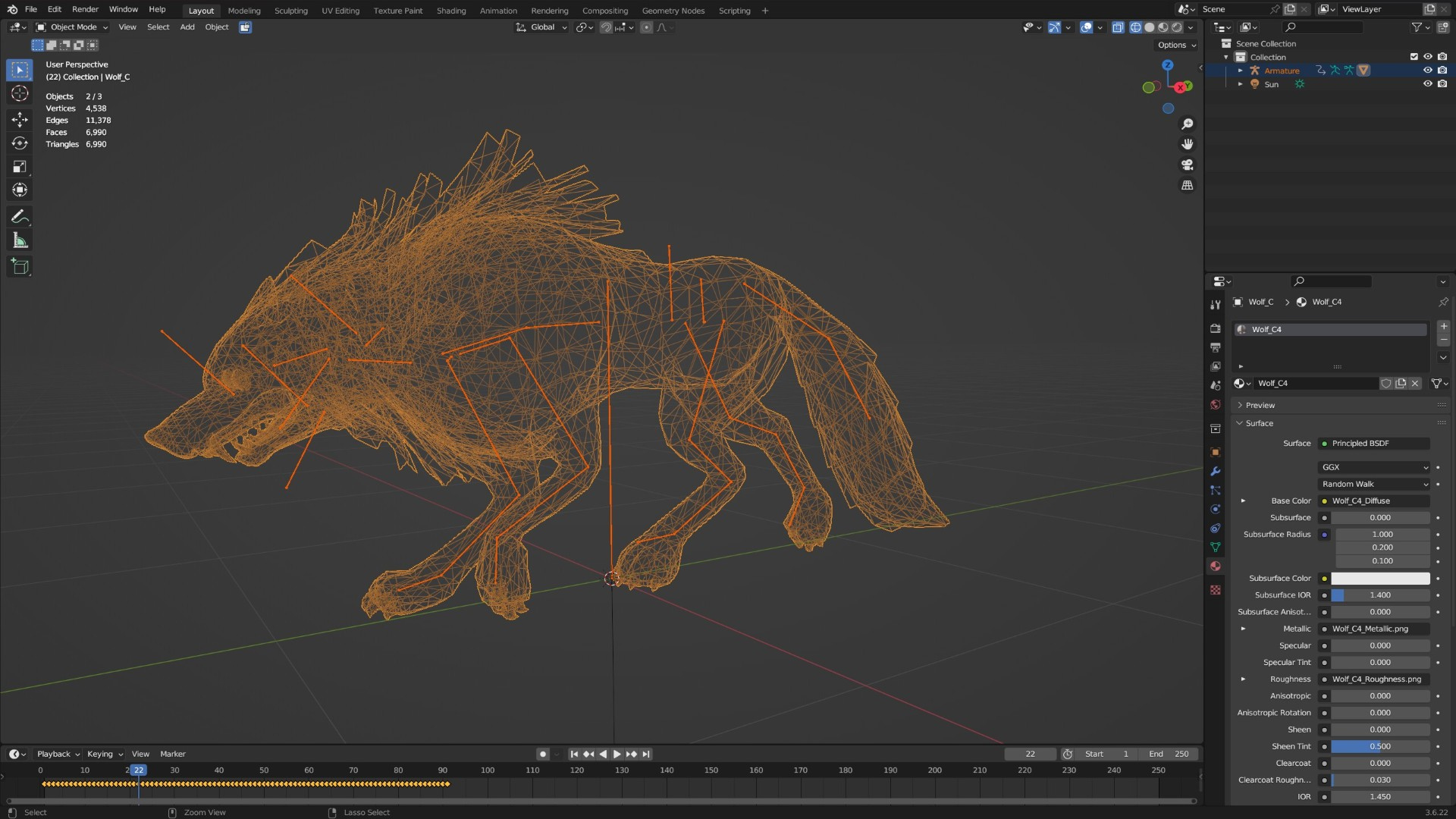Open Object Data mesh properties tab

pos(1216,547)
